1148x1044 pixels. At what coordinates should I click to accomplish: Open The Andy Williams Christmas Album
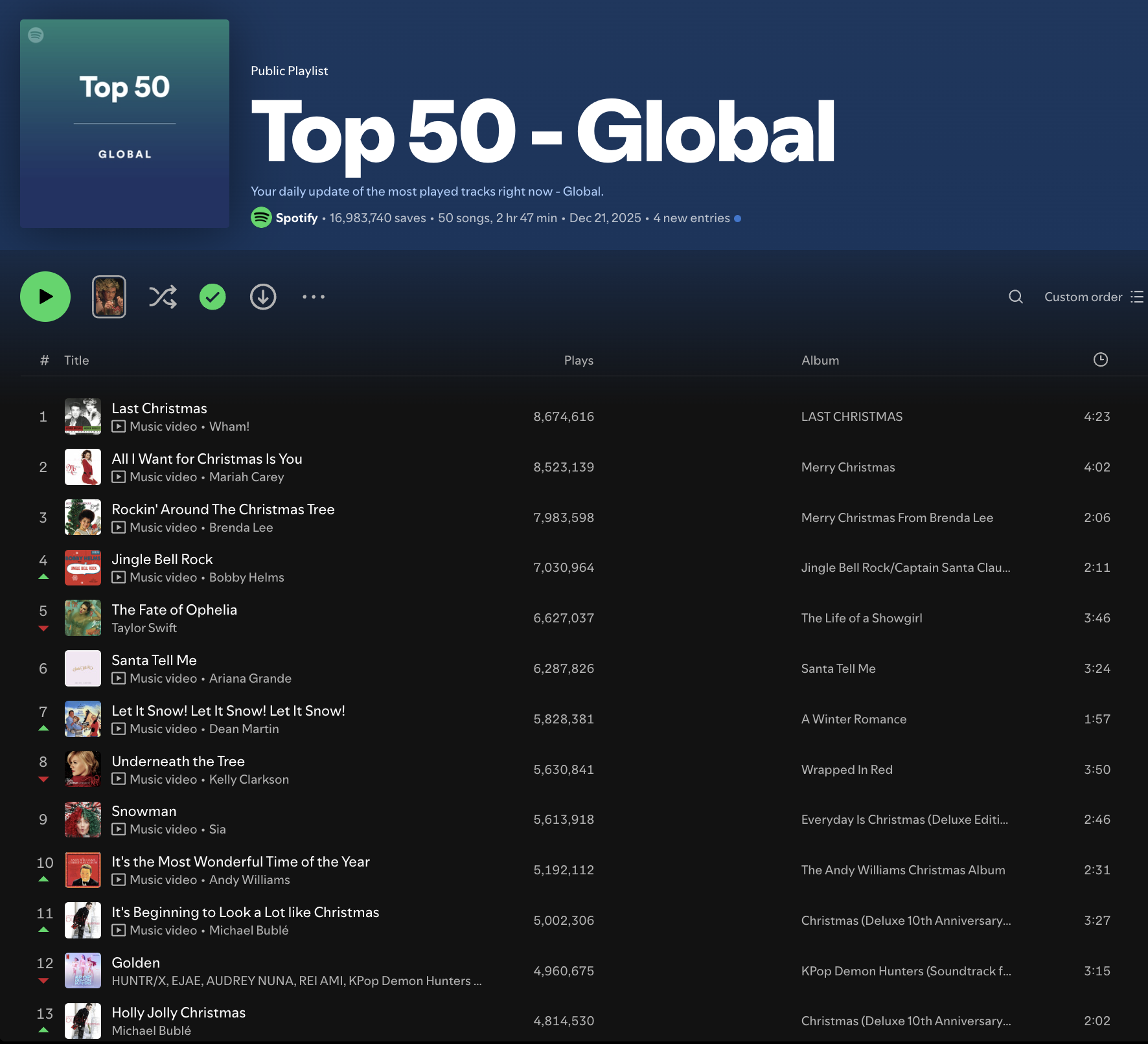[903, 870]
